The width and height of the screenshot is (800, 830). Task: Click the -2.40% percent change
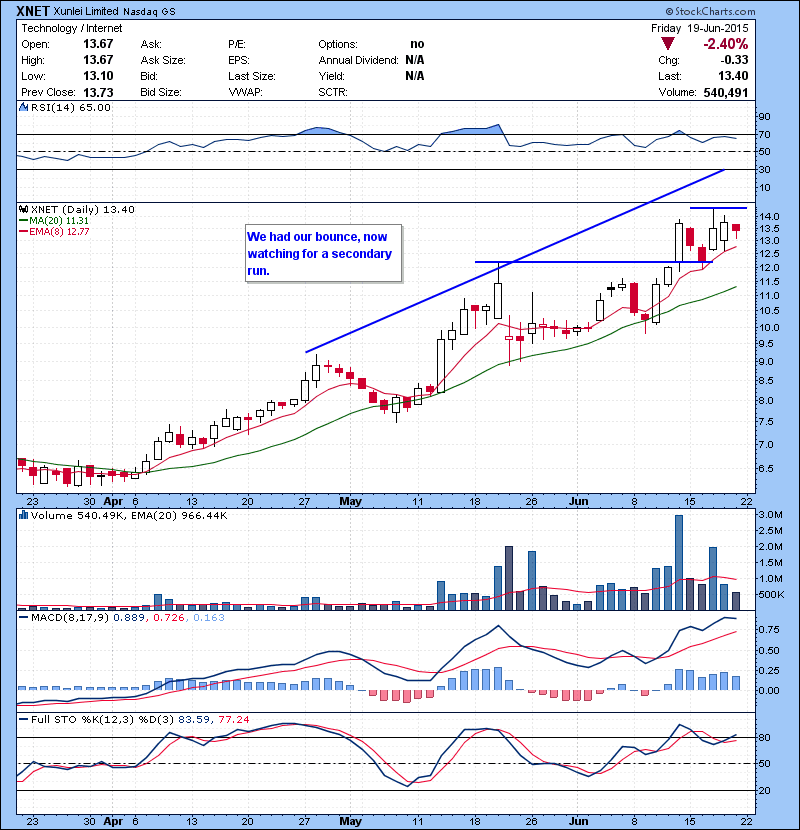click(725, 44)
